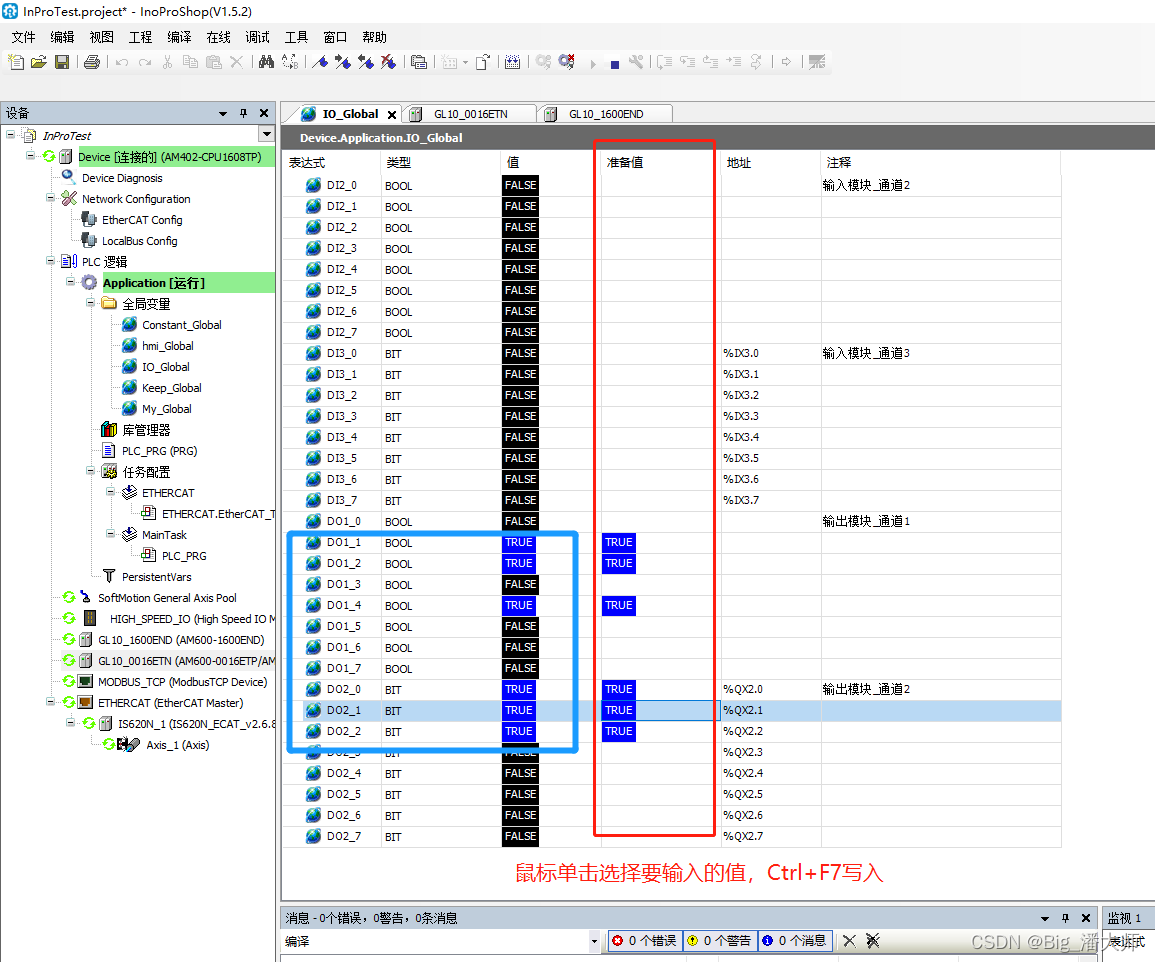Click the FALSE value of DI2_0
The width and height of the screenshot is (1155, 962).
point(521,186)
